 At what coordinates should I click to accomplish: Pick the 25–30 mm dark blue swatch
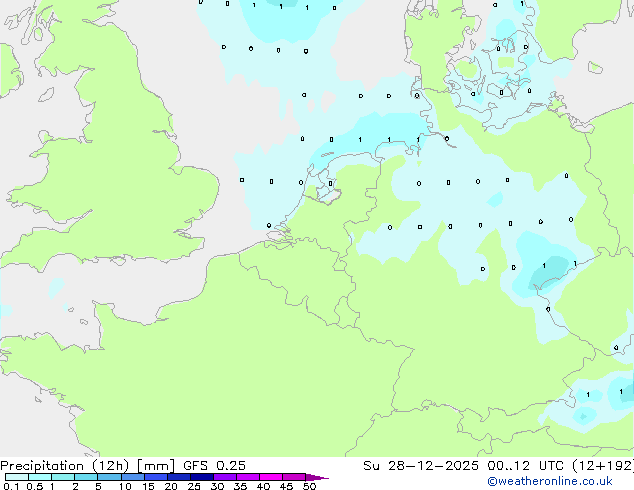(202, 477)
